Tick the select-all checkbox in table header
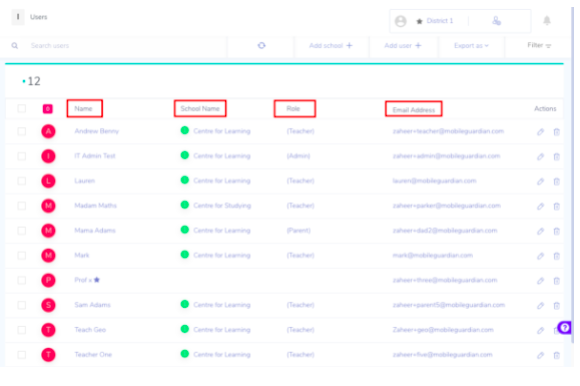 tap(22, 108)
